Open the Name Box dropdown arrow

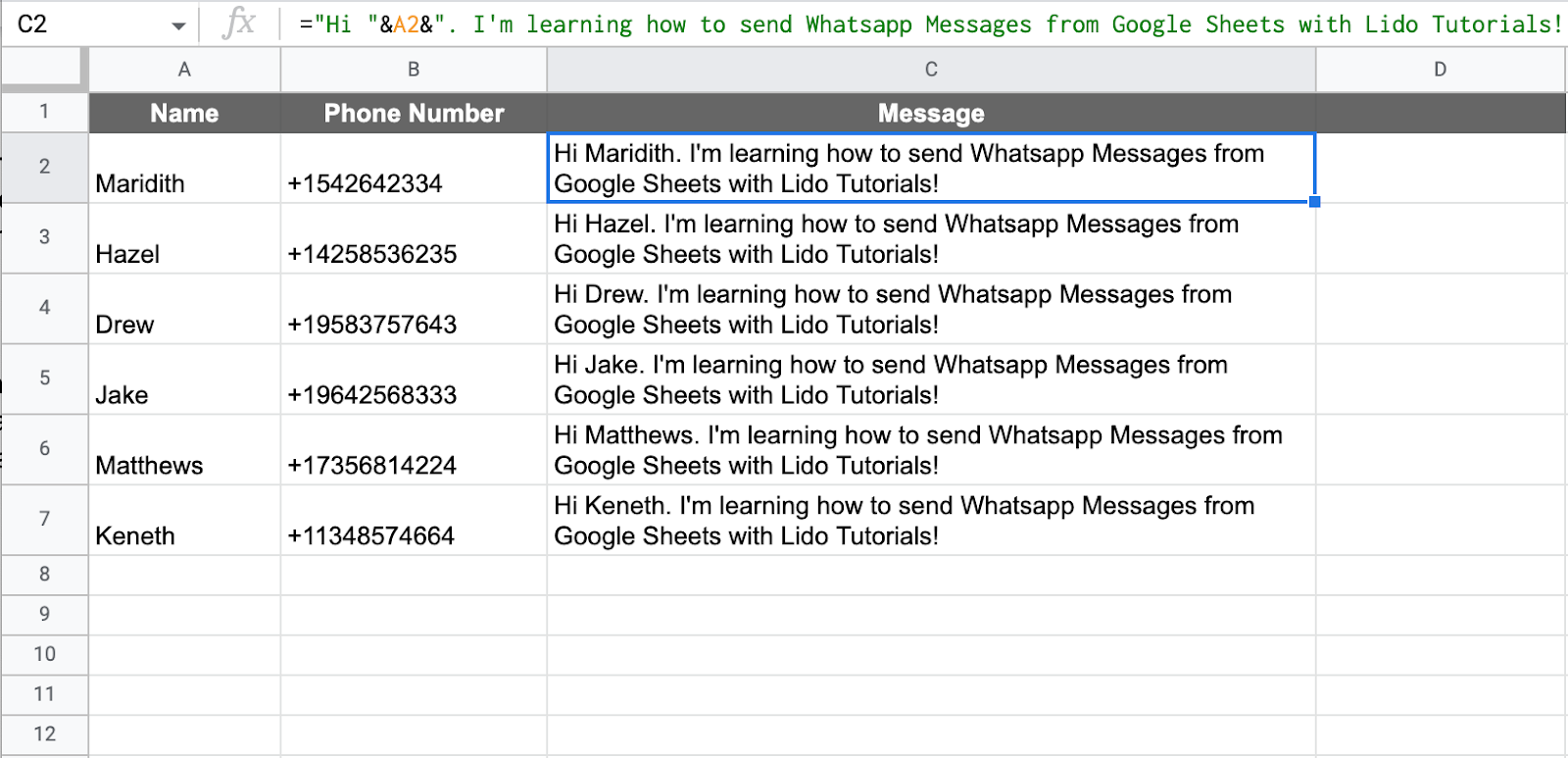(178, 25)
